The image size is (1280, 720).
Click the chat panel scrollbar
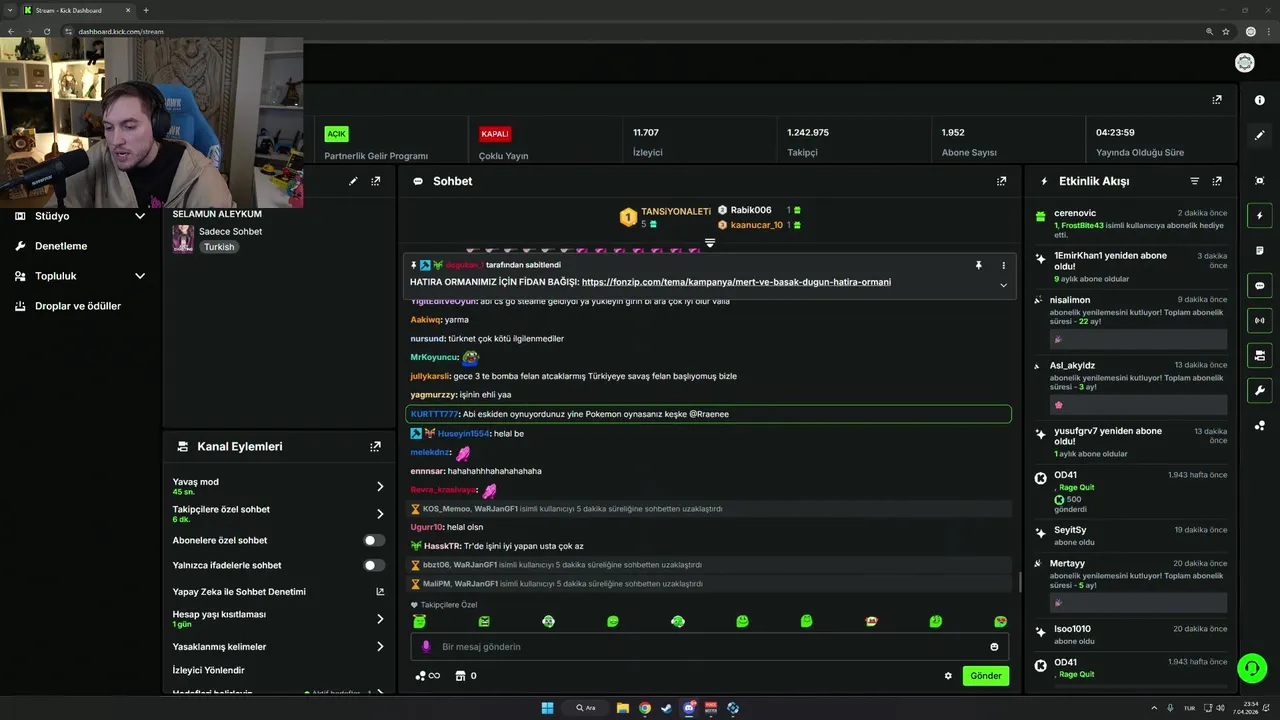1019,582
